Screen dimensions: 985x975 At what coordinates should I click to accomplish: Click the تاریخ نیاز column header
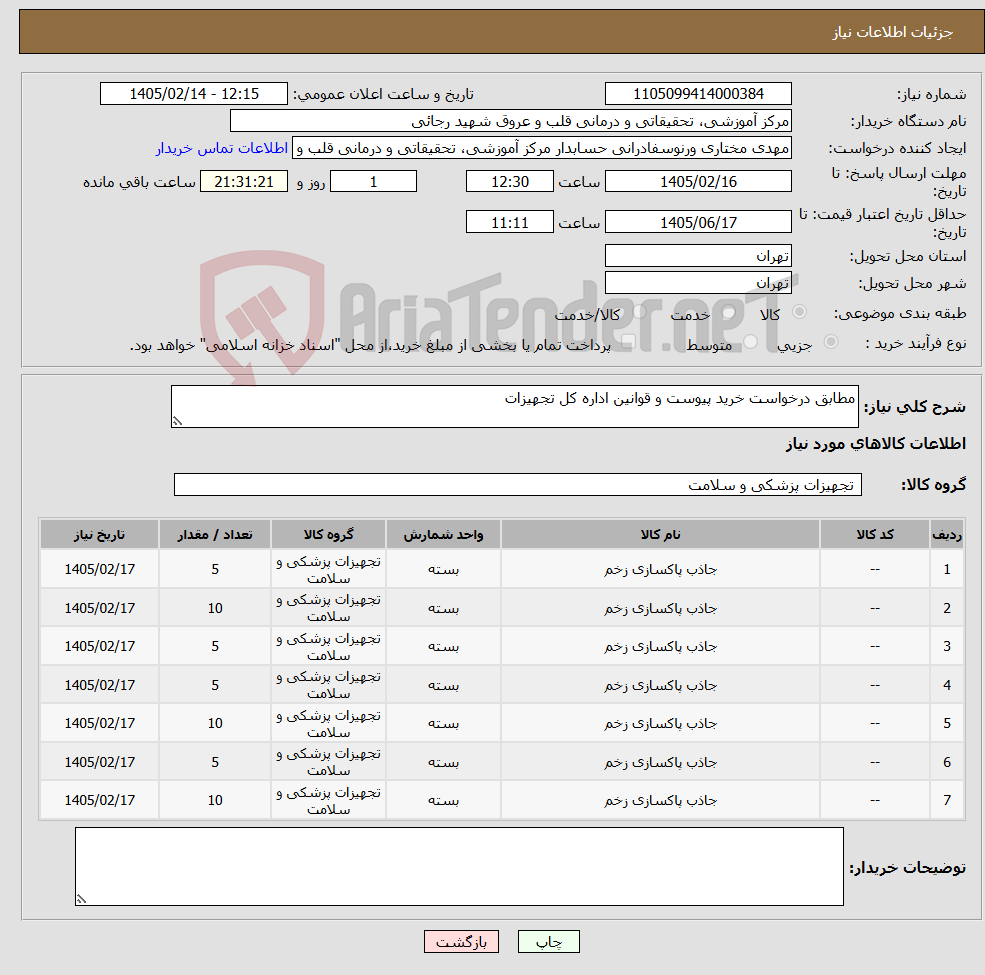[x=99, y=534]
